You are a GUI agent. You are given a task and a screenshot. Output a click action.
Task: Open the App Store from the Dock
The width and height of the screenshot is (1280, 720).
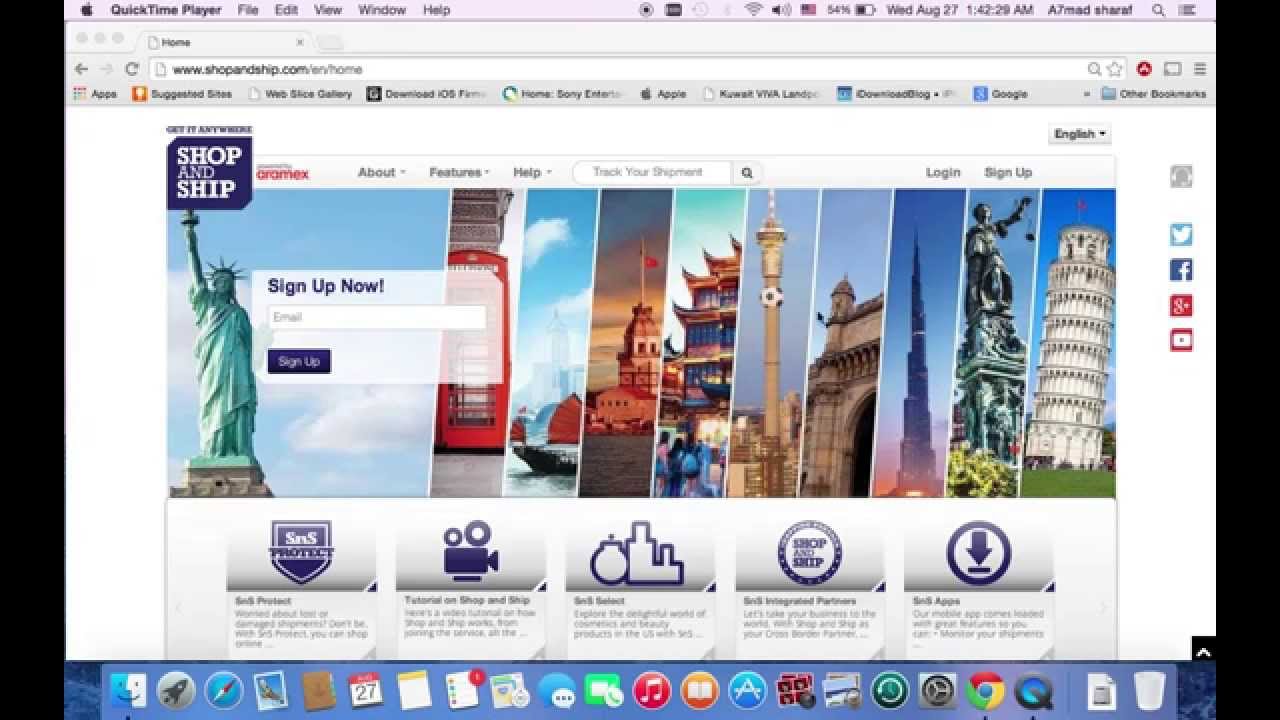click(x=747, y=691)
